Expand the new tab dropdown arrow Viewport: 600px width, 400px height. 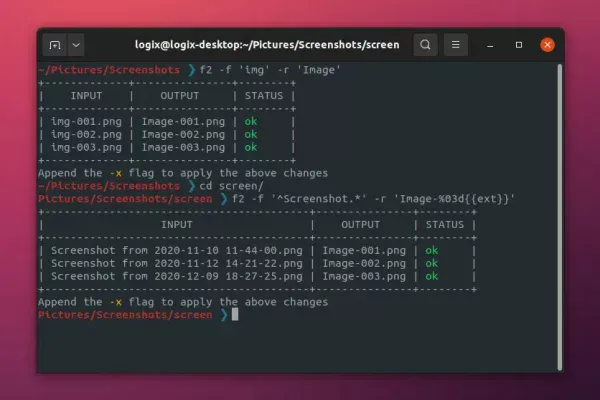pos(76,45)
